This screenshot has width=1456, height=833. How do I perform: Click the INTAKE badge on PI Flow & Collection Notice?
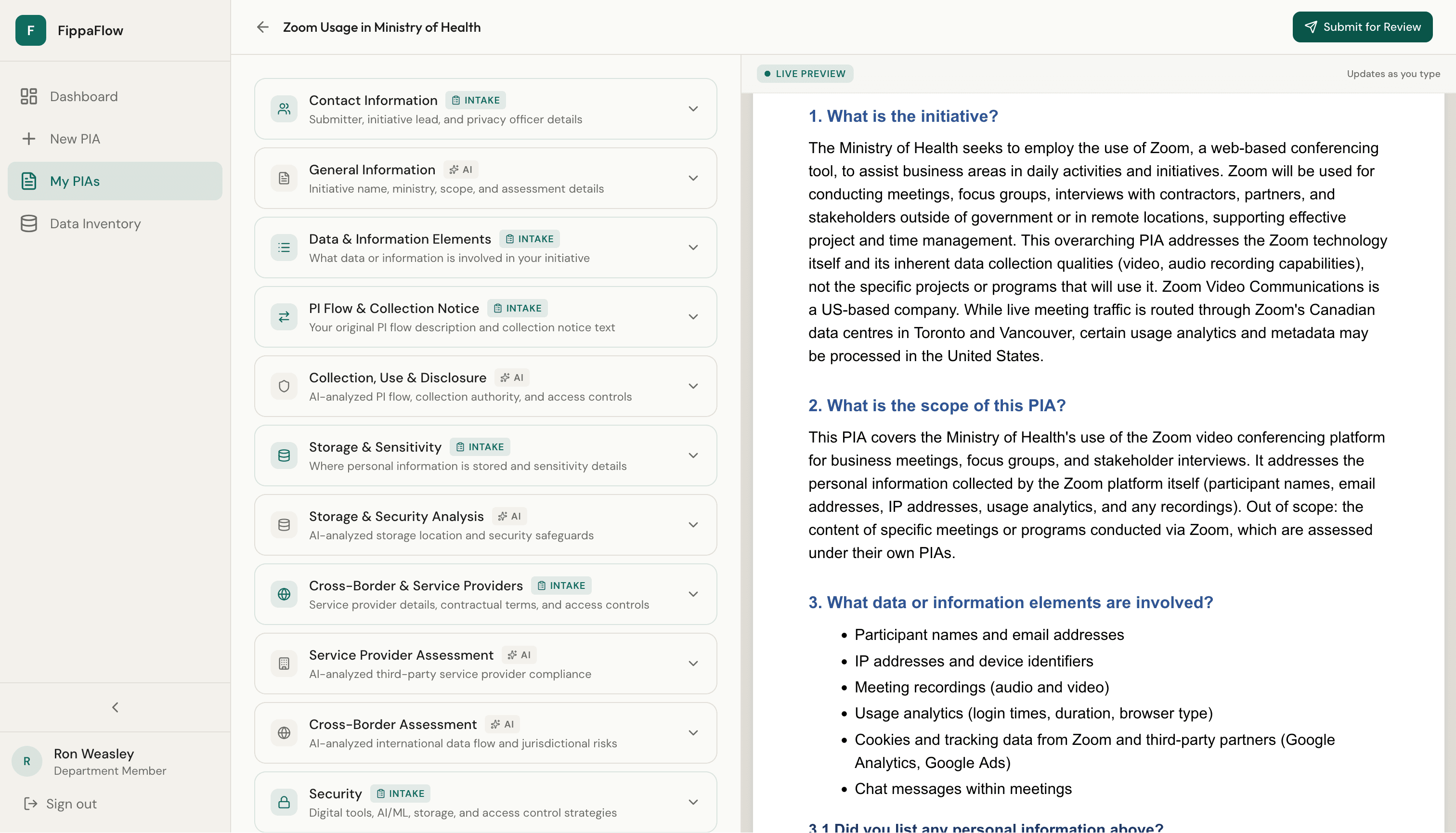click(517, 308)
